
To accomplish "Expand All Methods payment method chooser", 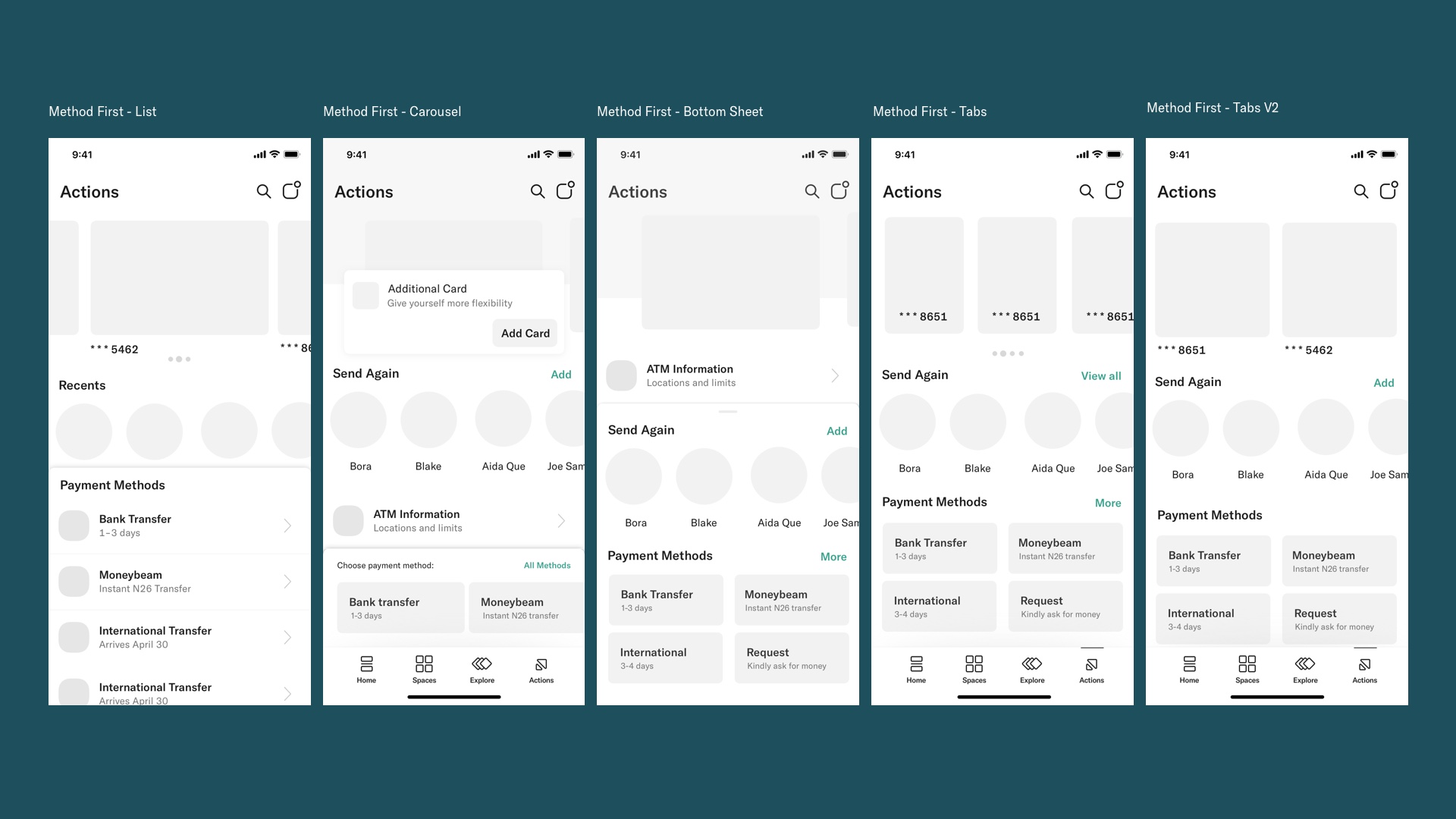I will (x=547, y=565).
